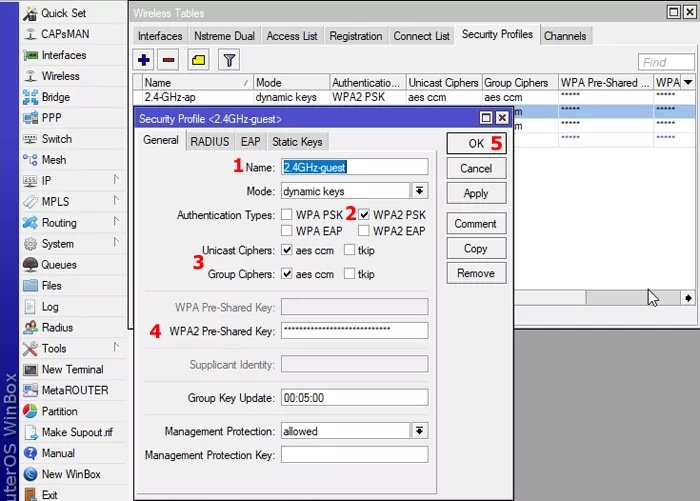700x501 pixels.
Task: Expand the Routing submenu arrow
Action: 116,221
